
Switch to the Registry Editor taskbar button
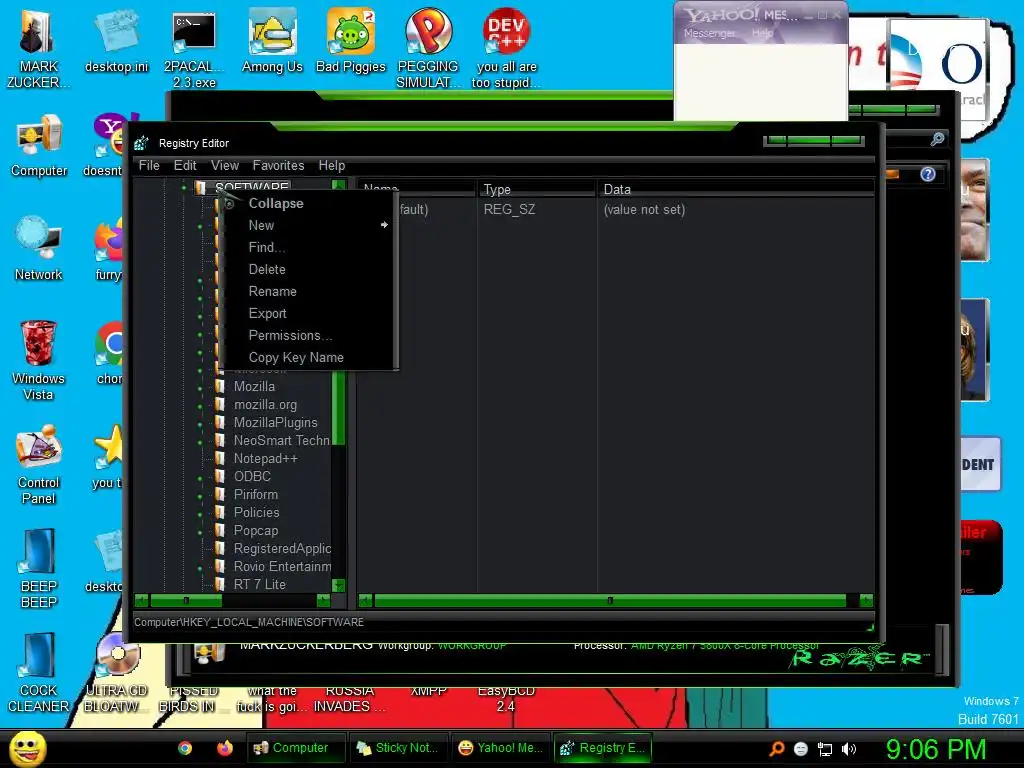coord(603,748)
